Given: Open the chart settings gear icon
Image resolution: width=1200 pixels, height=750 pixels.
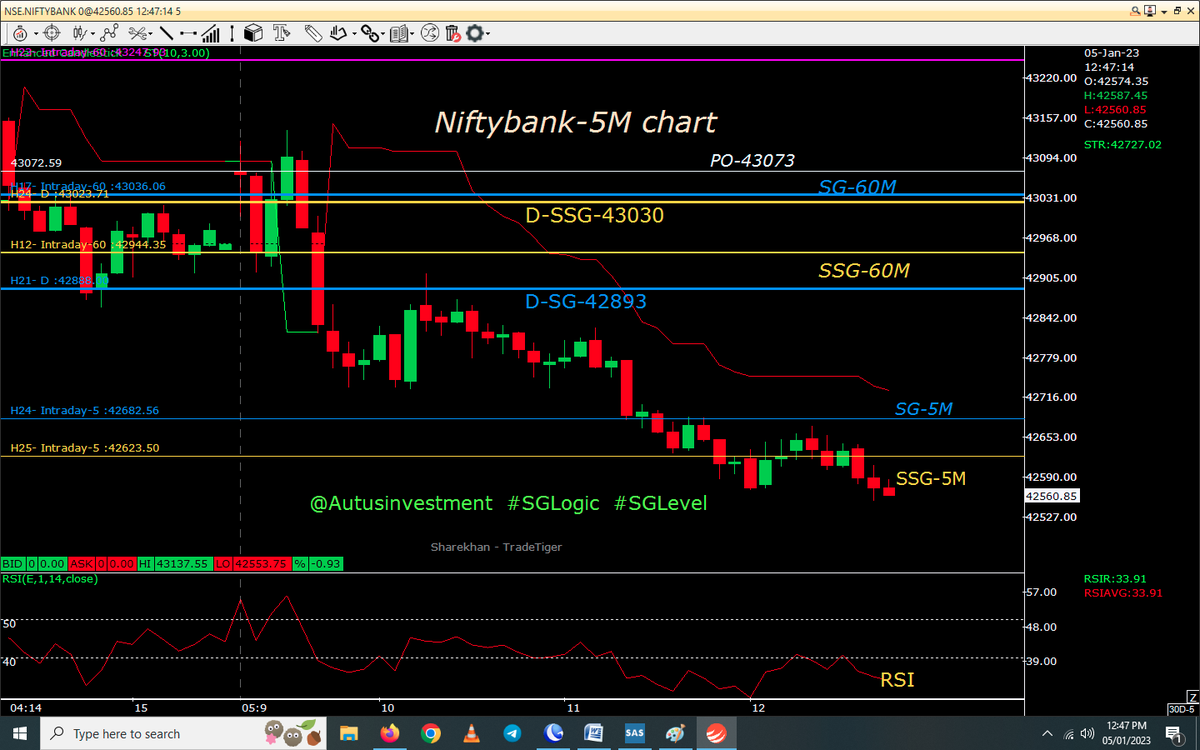Looking at the screenshot, I should 475,32.
